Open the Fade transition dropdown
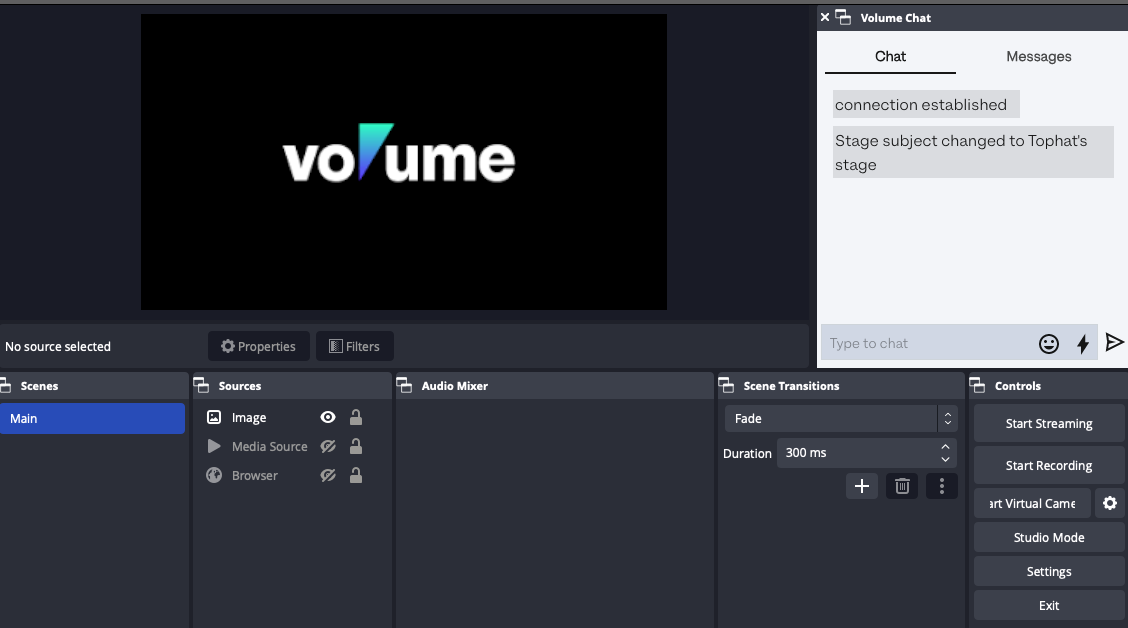Screen dimensions: 1128x628 click(841, 418)
